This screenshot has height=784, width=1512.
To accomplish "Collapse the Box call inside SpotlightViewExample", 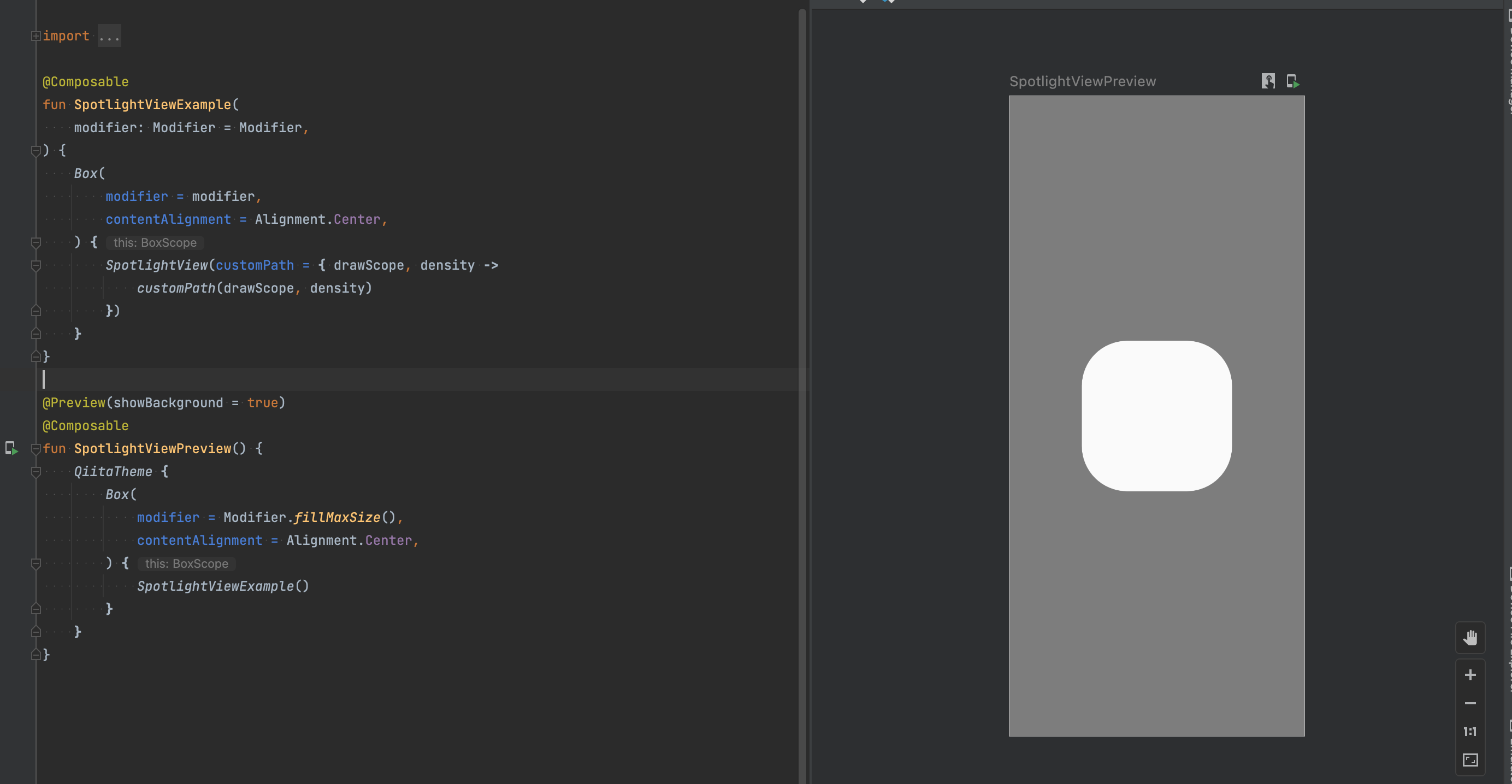I will pyautogui.click(x=36, y=242).
